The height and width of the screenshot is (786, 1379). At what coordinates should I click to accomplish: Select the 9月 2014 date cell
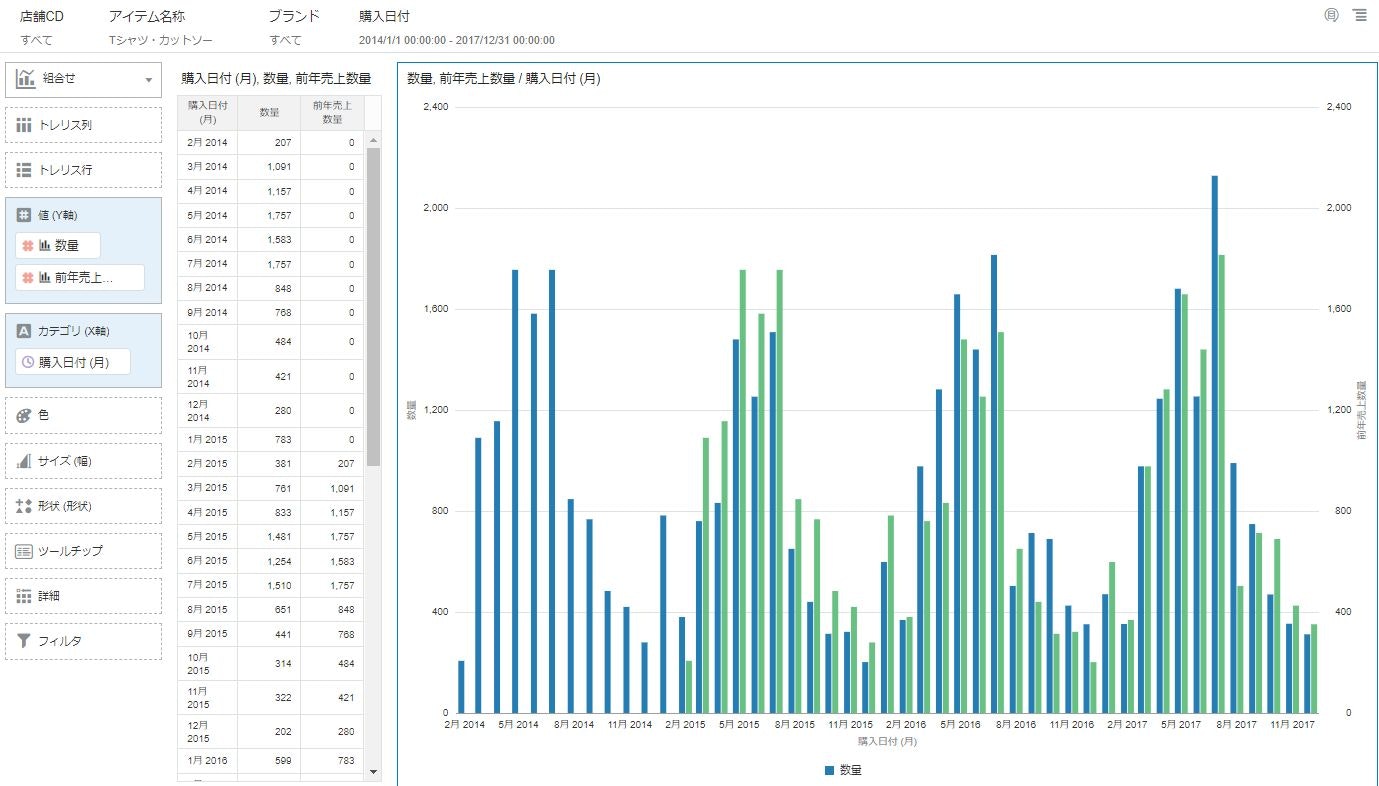(208, 312)
